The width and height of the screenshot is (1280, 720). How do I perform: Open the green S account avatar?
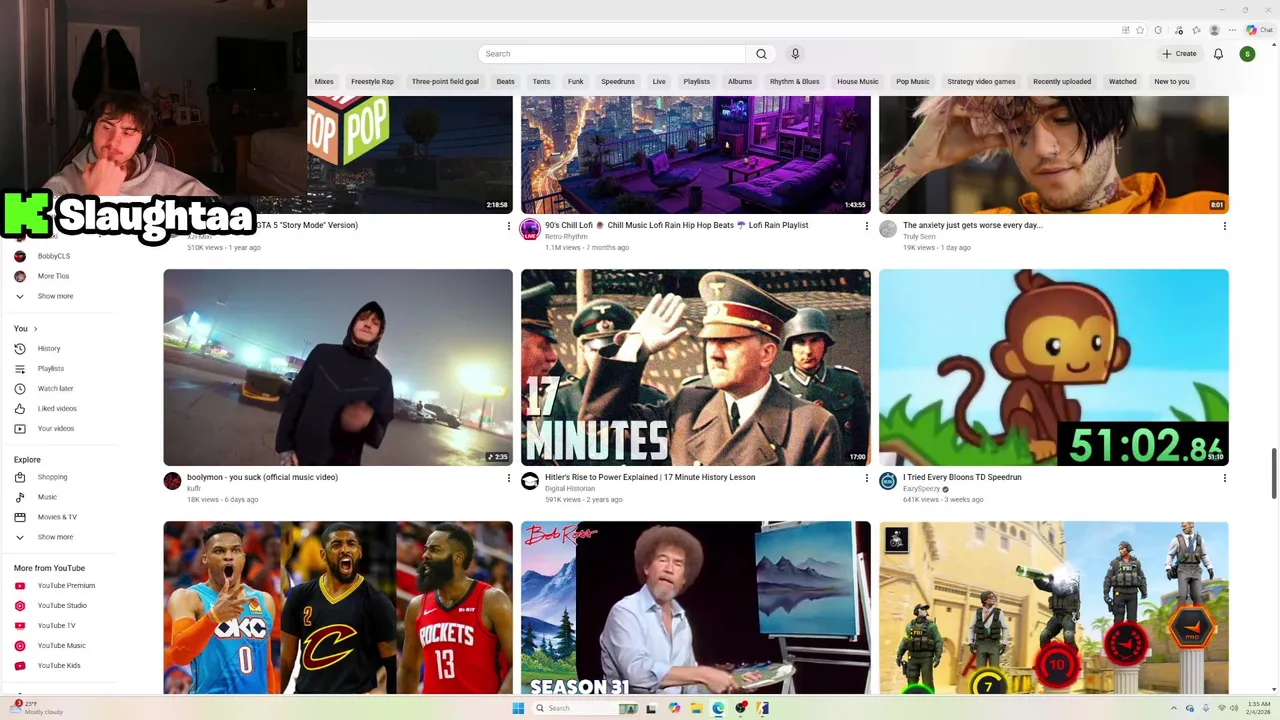[1247, 54]
